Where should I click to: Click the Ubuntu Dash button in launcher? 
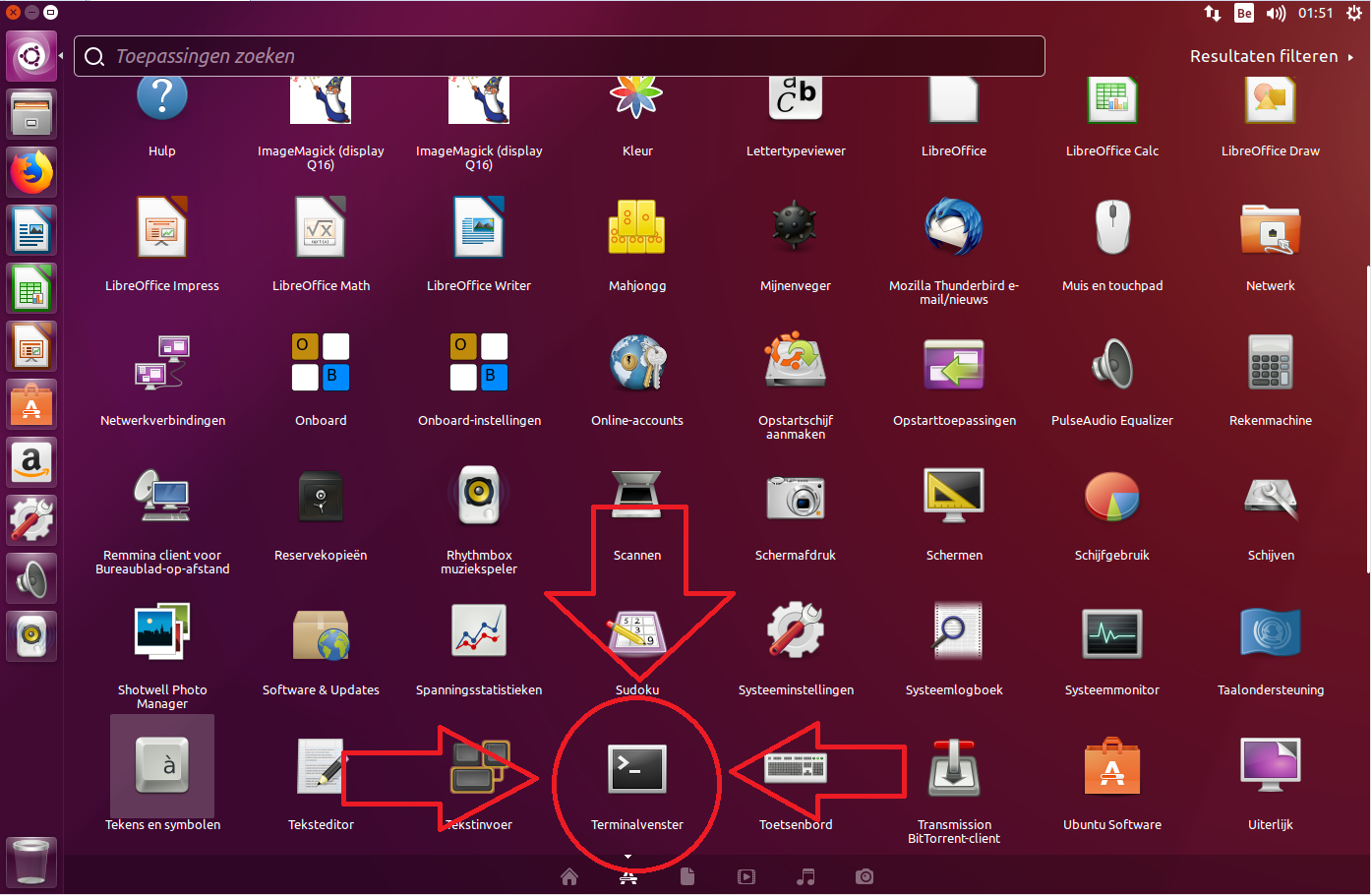point(31,56)
